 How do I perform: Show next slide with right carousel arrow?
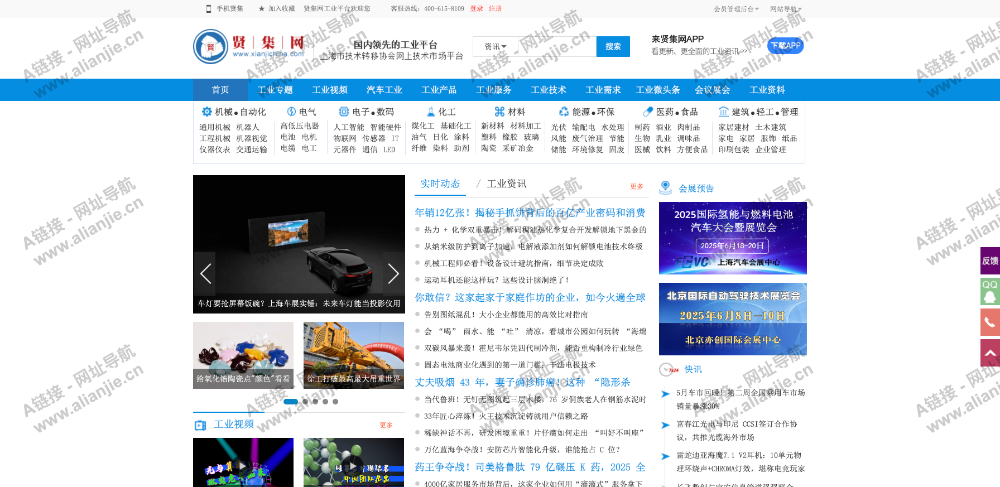pyautogui.click(x=393, y=274)
